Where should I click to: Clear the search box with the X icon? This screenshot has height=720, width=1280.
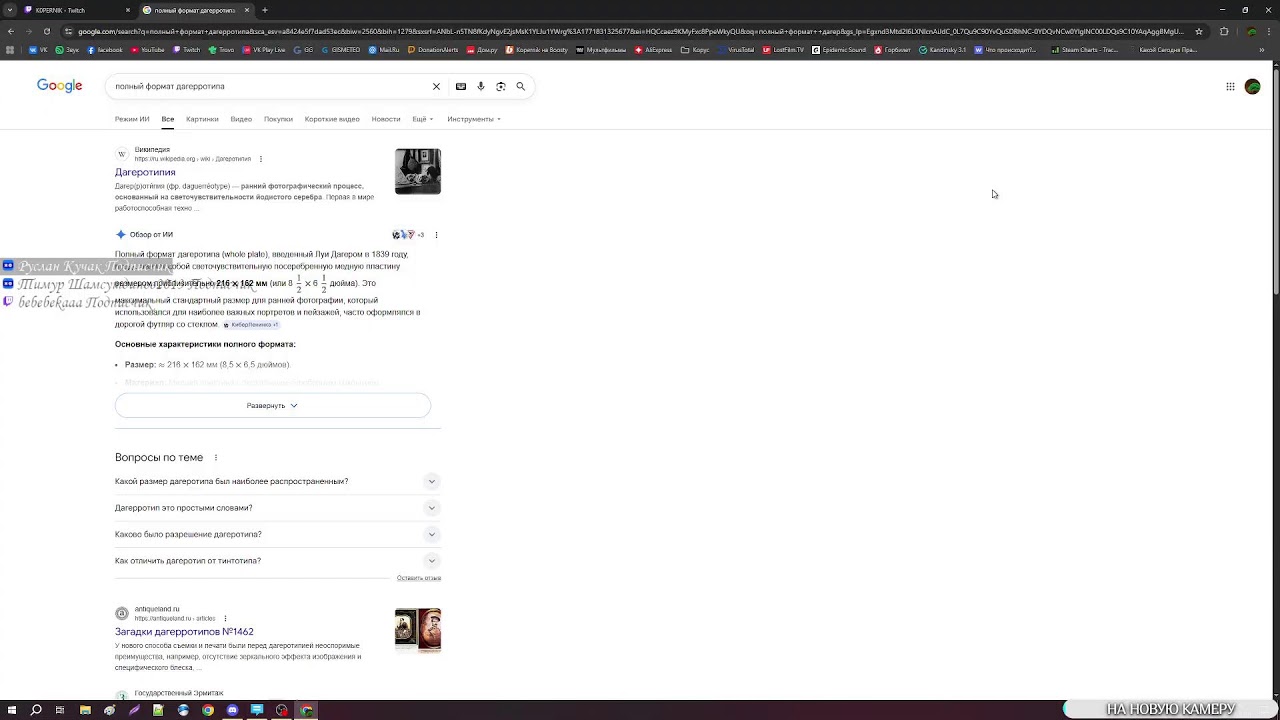436,86
